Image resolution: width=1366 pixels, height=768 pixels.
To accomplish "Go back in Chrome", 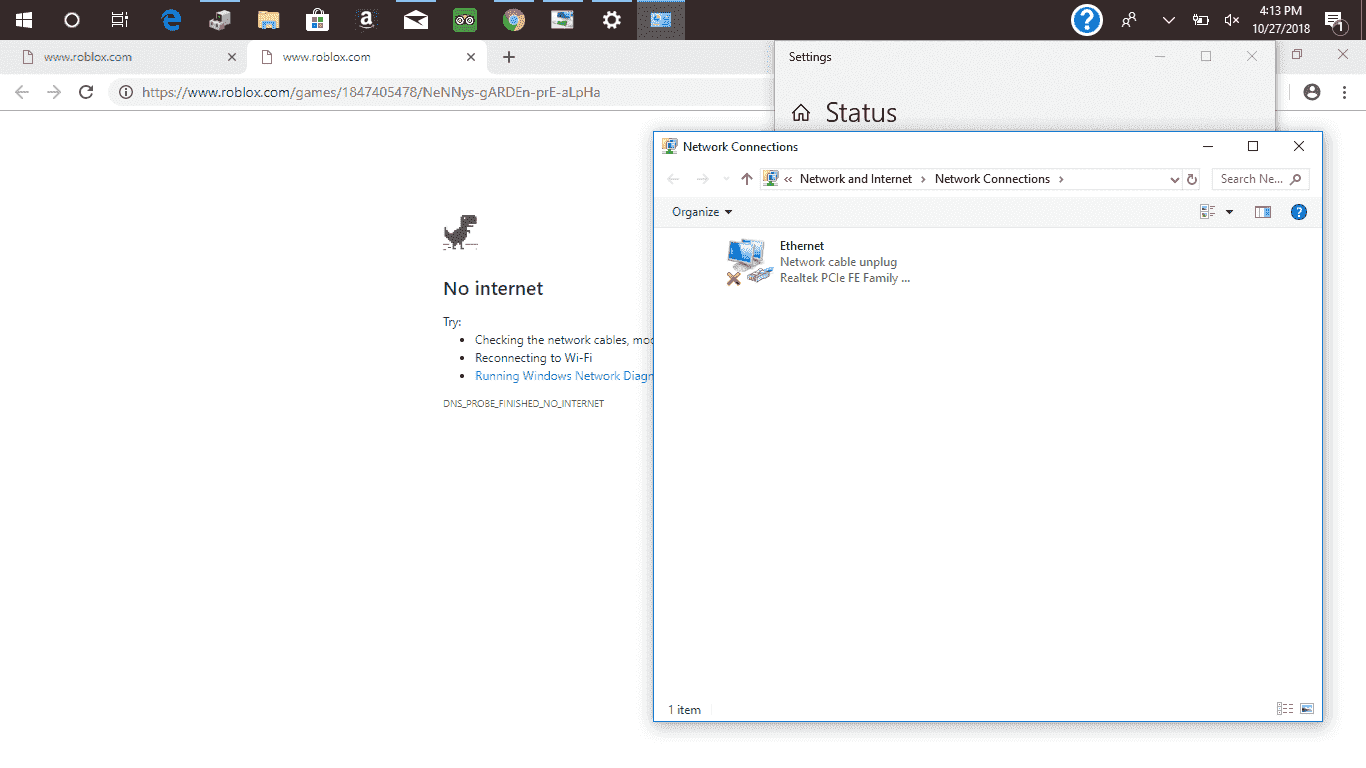I will tap(22, 92).
